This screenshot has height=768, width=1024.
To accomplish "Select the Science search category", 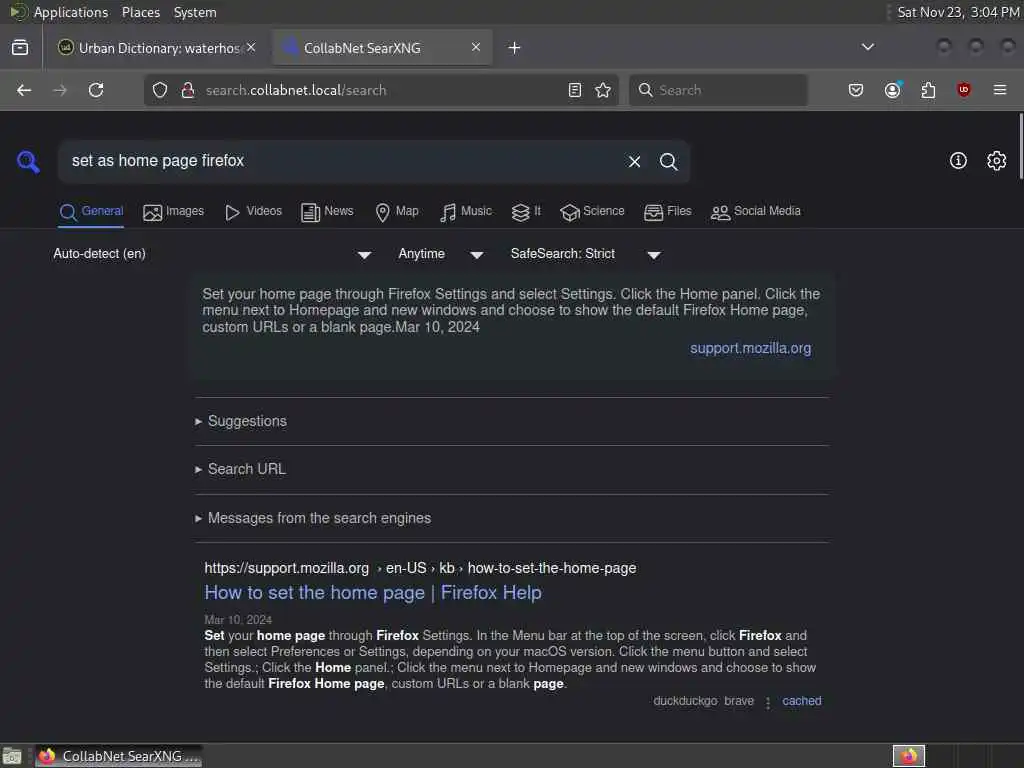I will [x=592, y=212].
